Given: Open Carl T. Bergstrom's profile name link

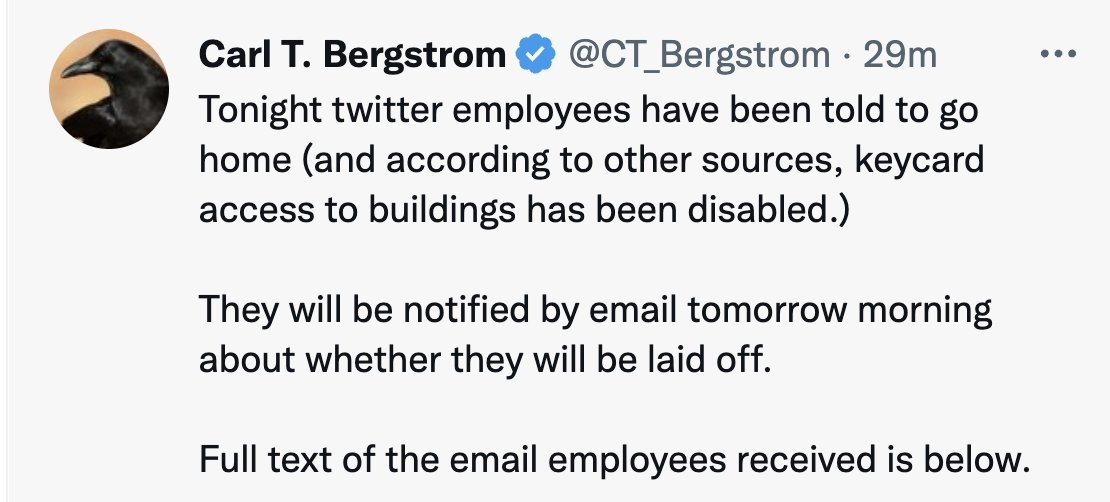Looking at the screenshot, I should coord(353,54).
